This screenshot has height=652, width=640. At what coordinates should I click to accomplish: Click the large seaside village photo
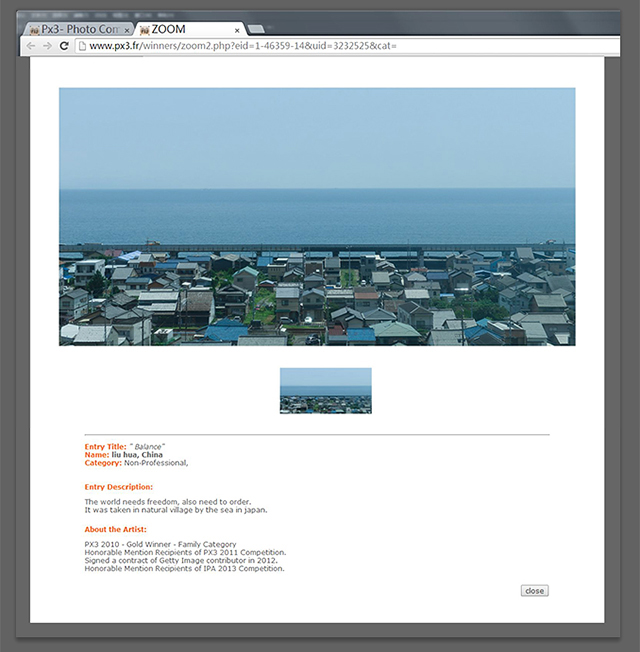317,217
